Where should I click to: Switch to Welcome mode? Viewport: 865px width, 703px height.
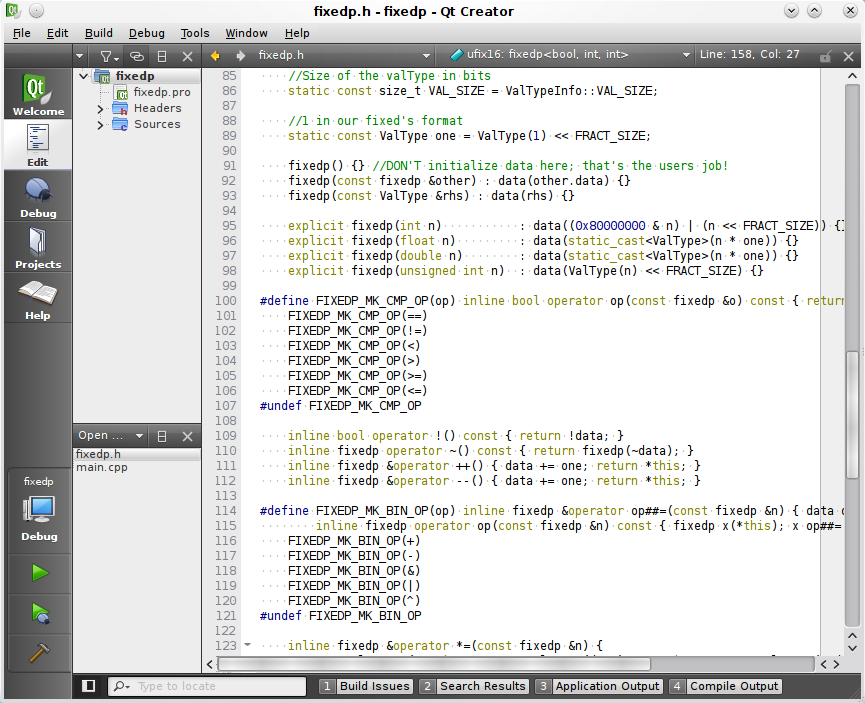(x=37, y=96)
